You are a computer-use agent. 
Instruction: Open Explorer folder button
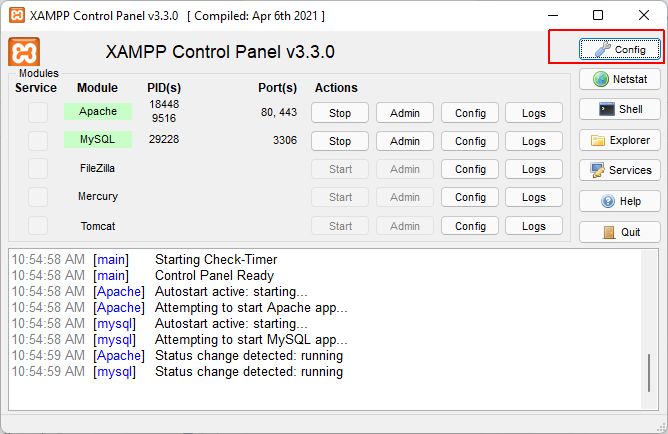click(619, 140)
